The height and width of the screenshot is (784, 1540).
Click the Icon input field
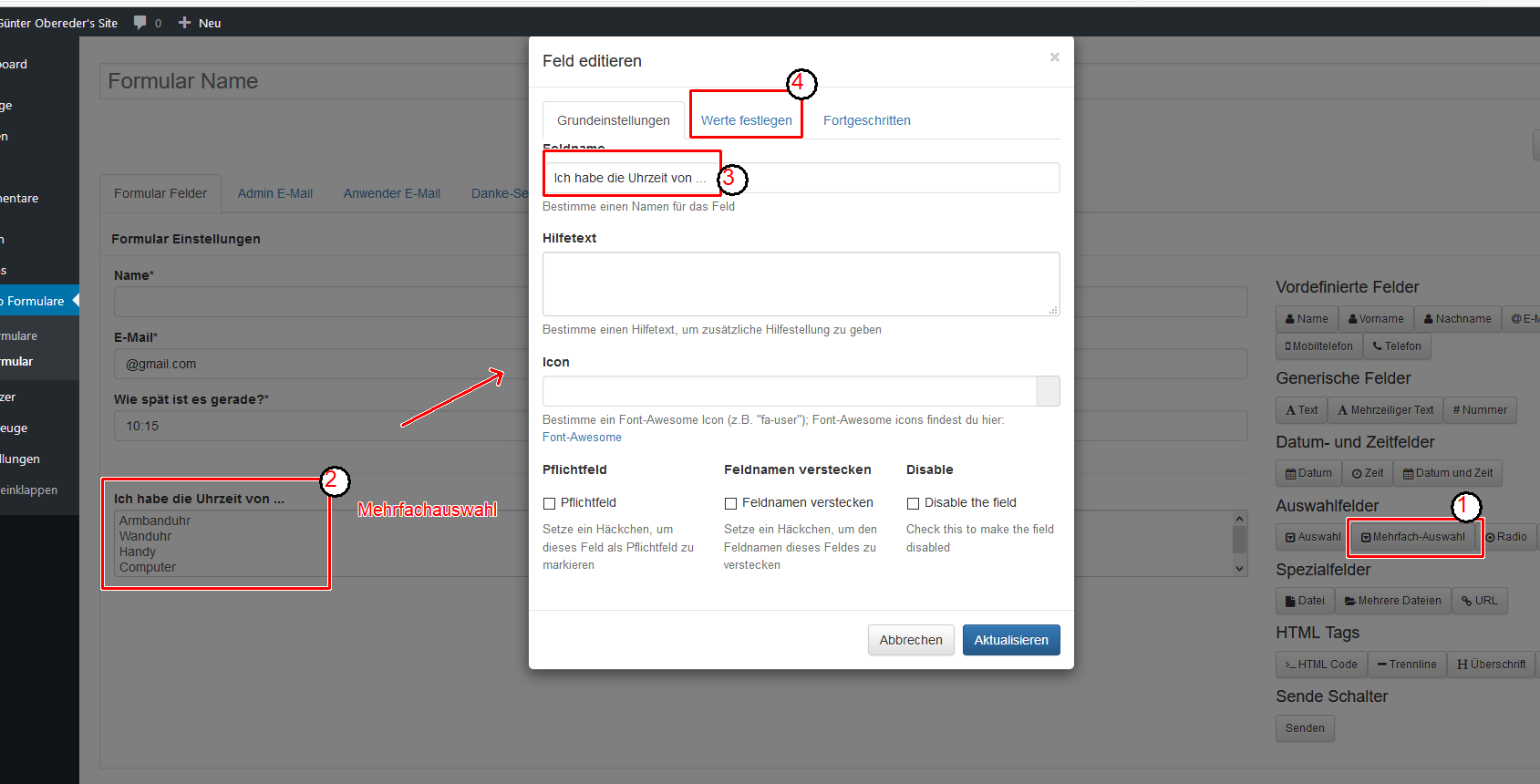click(x=790, y=391)
